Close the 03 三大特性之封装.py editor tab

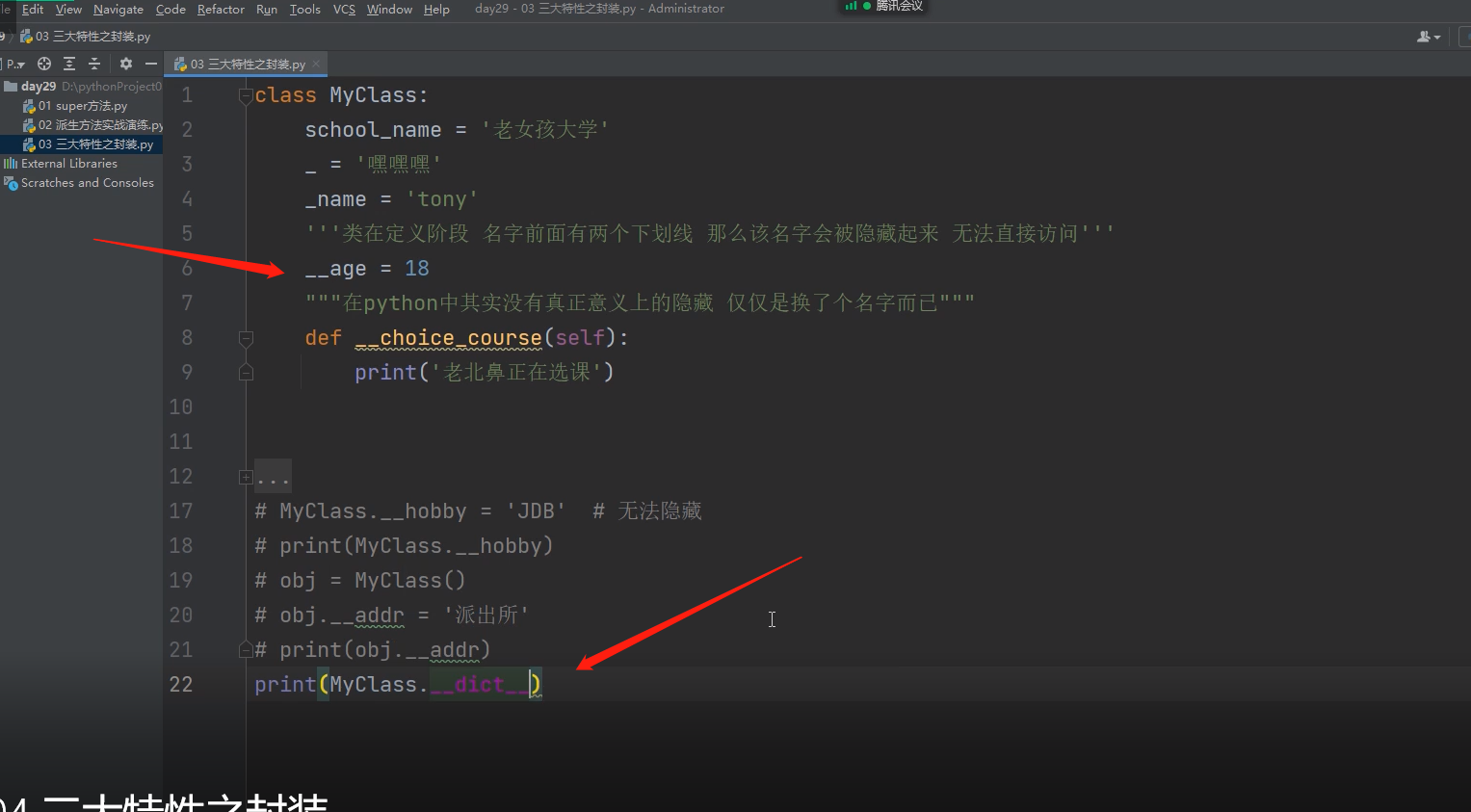point(316,64)
